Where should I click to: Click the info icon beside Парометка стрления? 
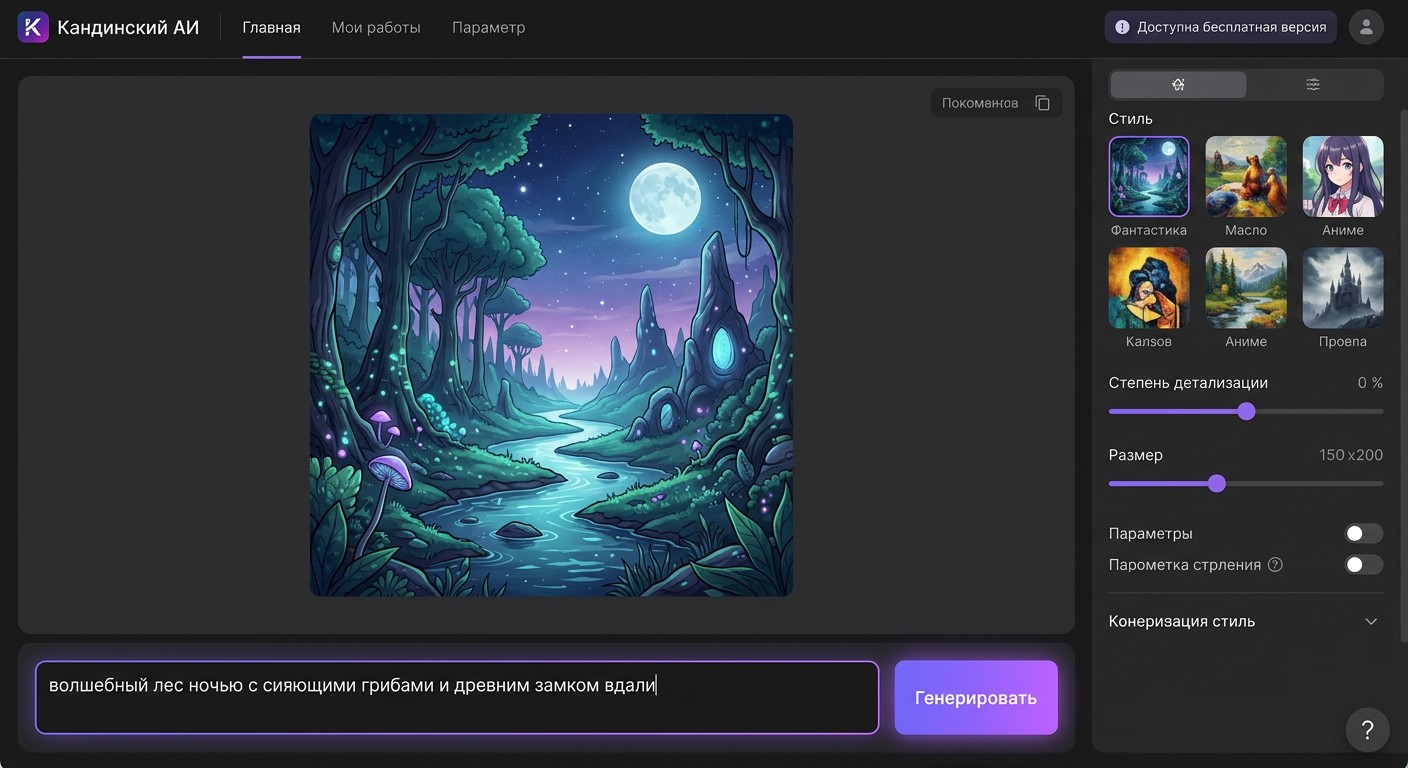tap(1275, 565)
